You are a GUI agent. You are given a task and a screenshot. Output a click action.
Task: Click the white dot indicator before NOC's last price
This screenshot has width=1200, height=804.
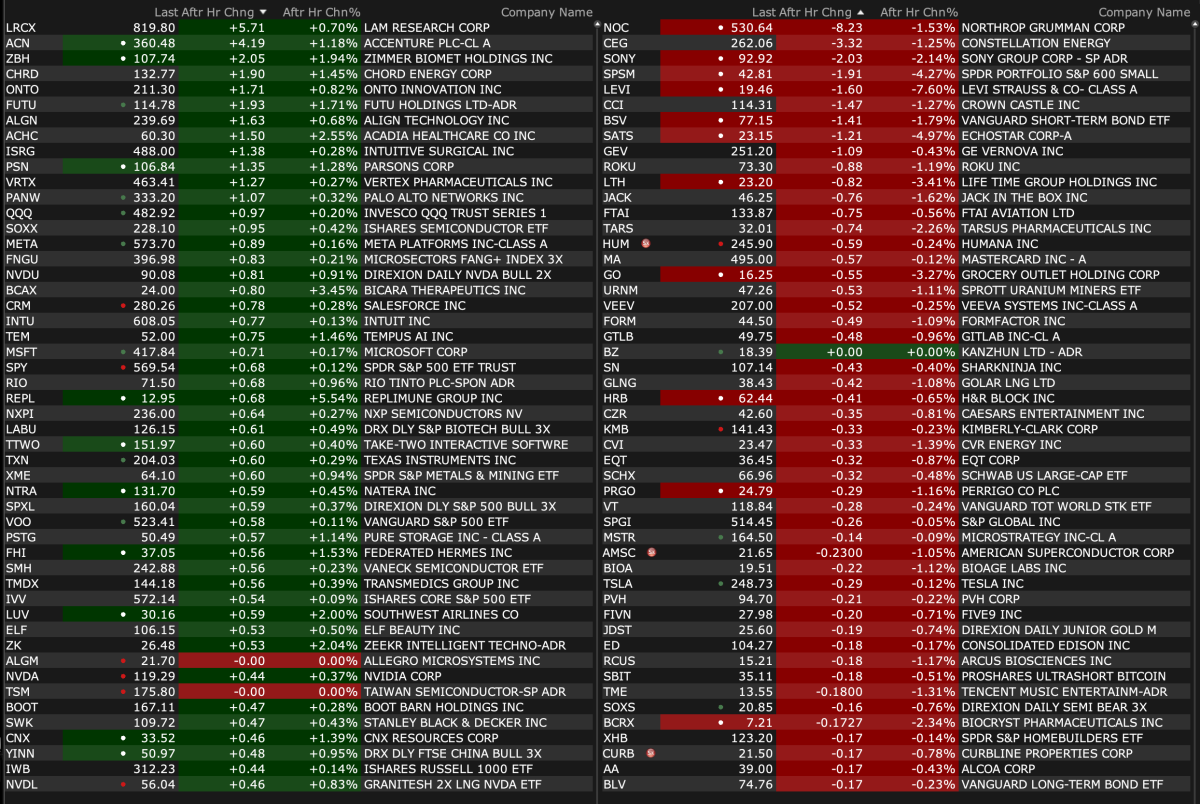coord(721,28)
